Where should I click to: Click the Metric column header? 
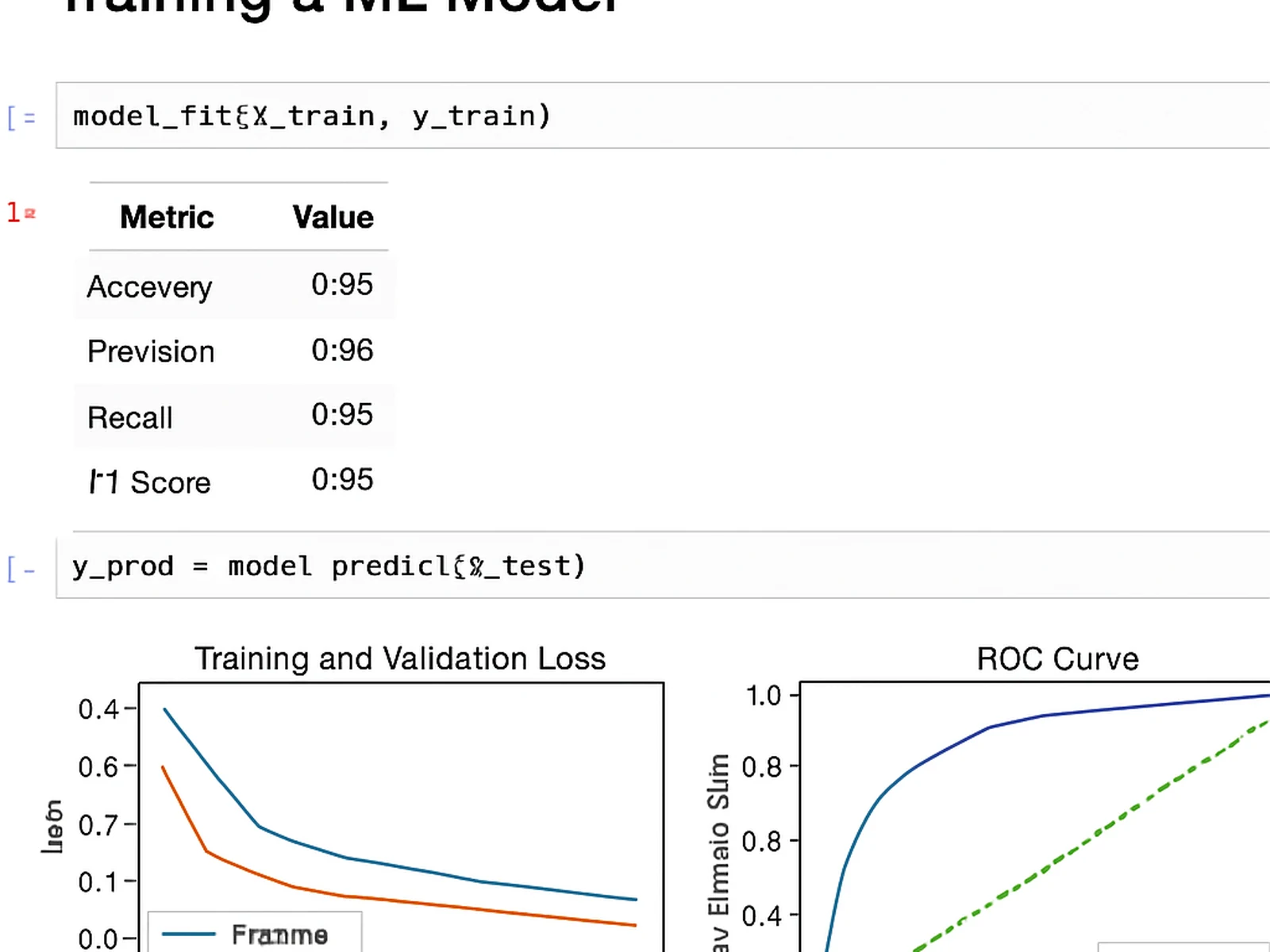(167, 217)
